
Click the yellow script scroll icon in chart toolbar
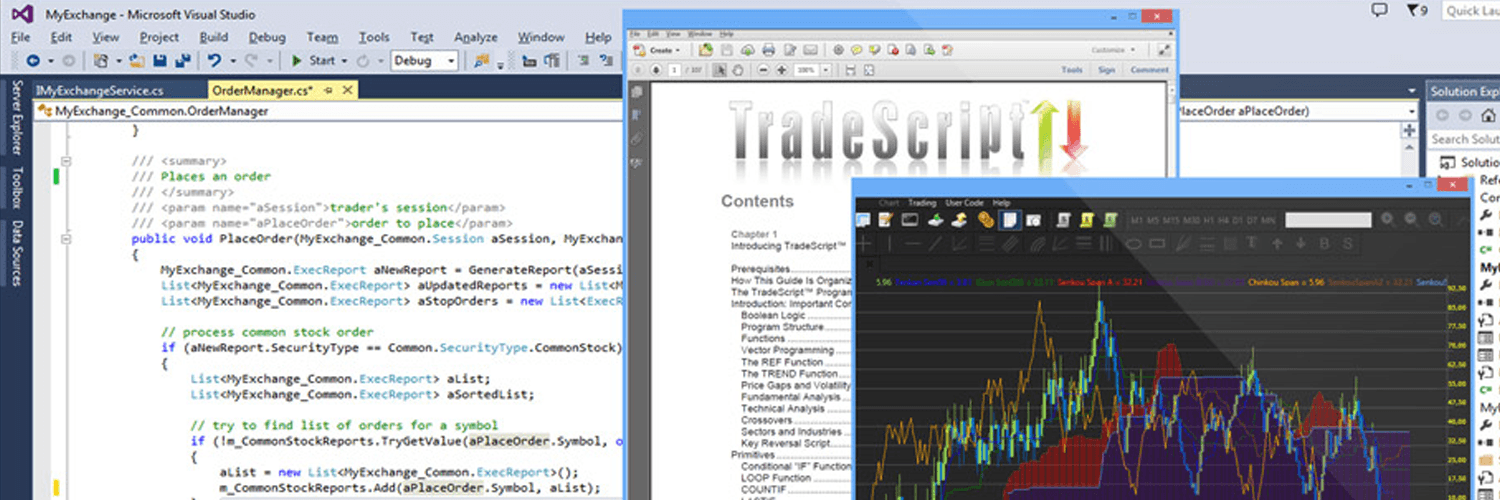click(1087, 219)
